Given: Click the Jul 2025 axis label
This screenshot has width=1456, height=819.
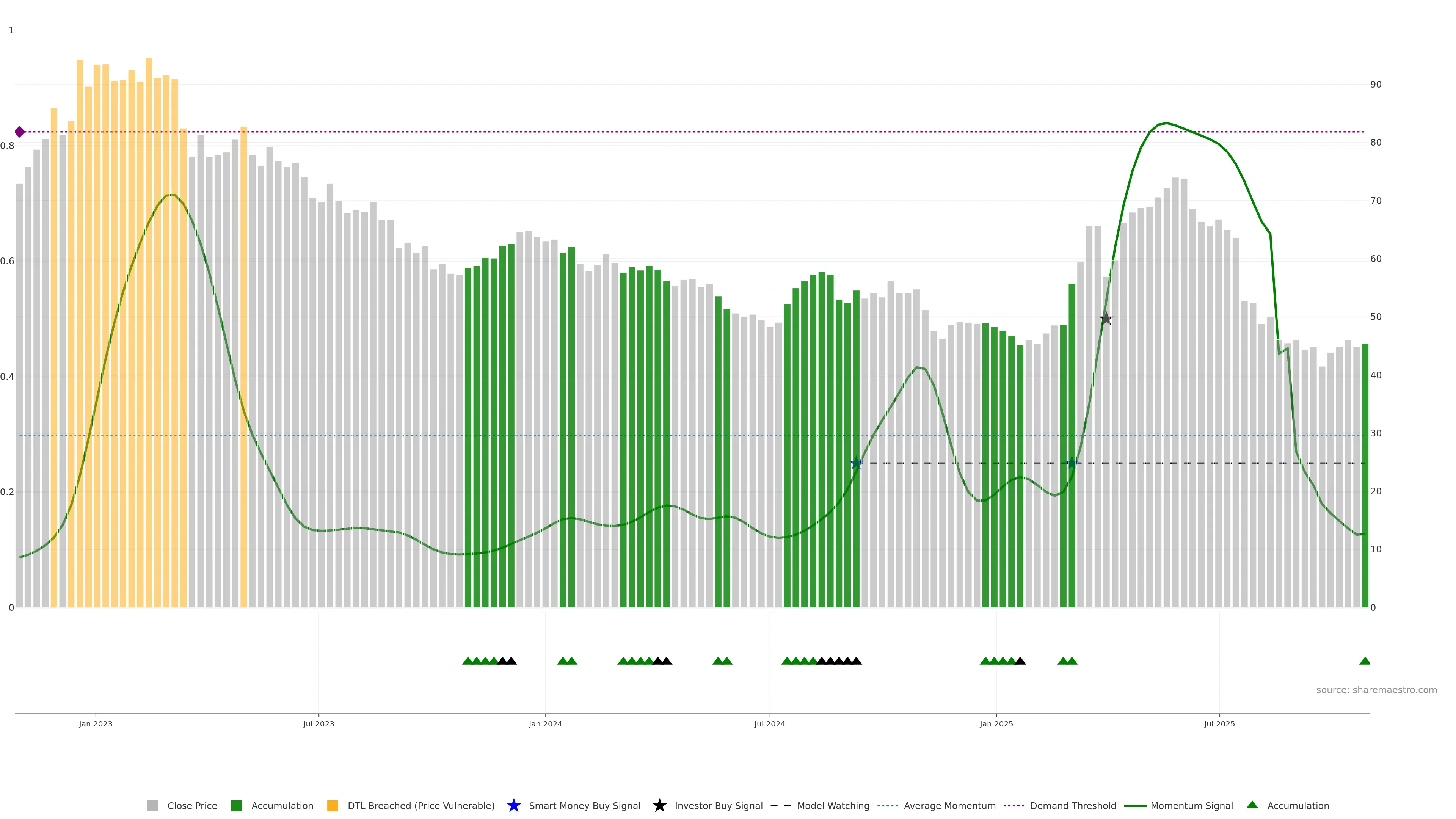Looking at the screenshot, I should [1219, 723].
